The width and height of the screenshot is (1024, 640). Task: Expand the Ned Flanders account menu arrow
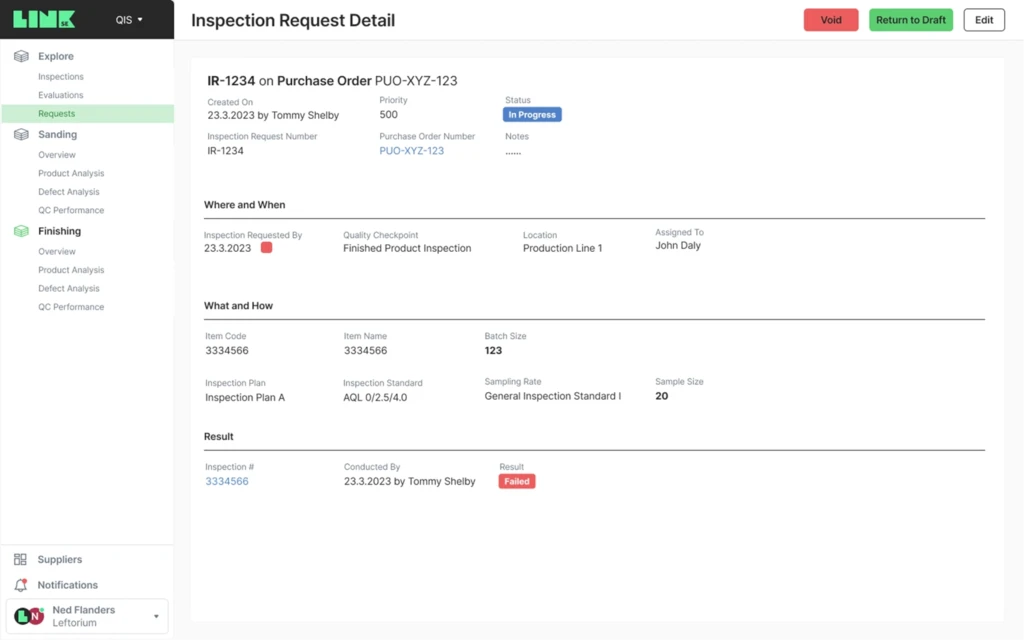pos(156,616)
